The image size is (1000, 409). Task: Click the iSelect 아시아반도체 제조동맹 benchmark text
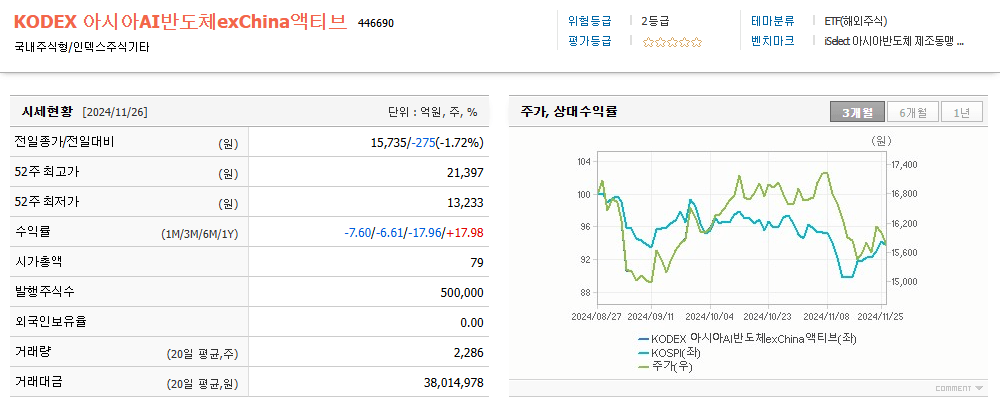tap(893, 41)
